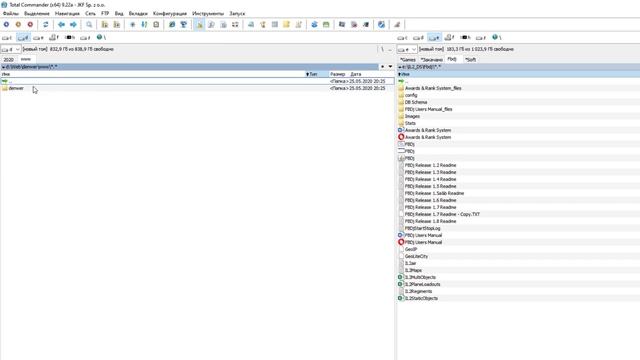Viewport: 640px width, 360px height.
Task: Select drive h in left drive bar
Action: point(70,38)
